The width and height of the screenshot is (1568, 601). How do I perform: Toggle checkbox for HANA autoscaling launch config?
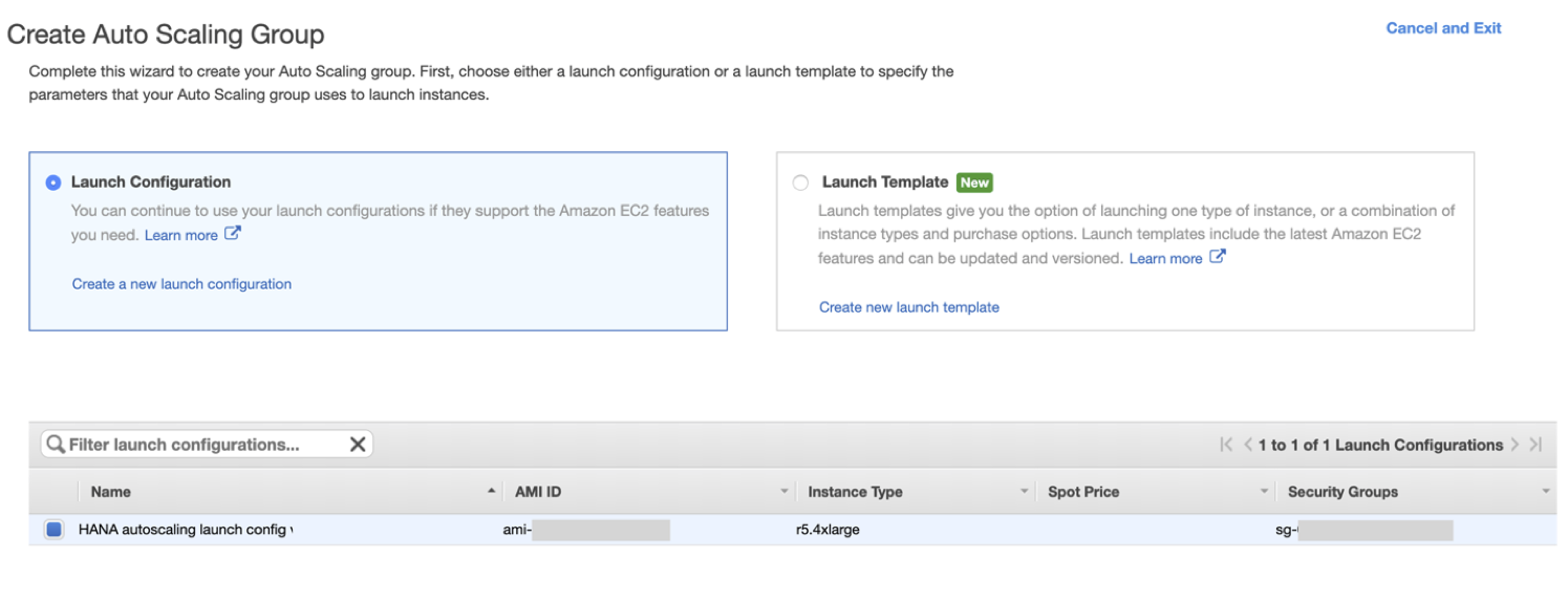[54, 529]
